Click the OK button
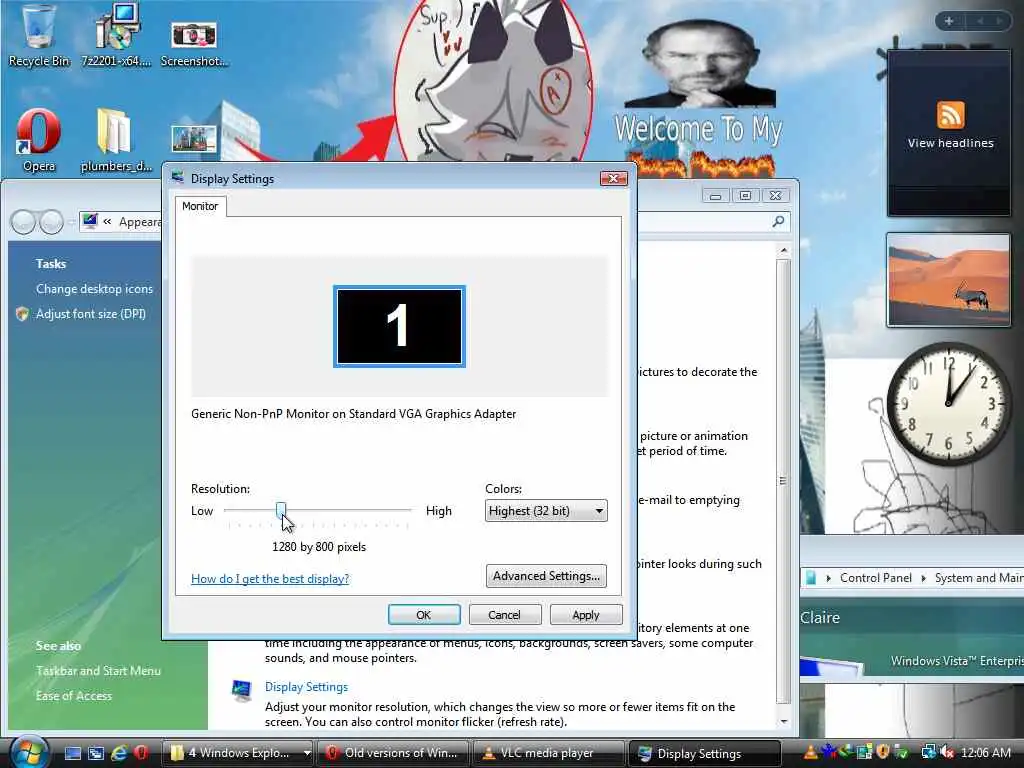 tap(424, 615)
